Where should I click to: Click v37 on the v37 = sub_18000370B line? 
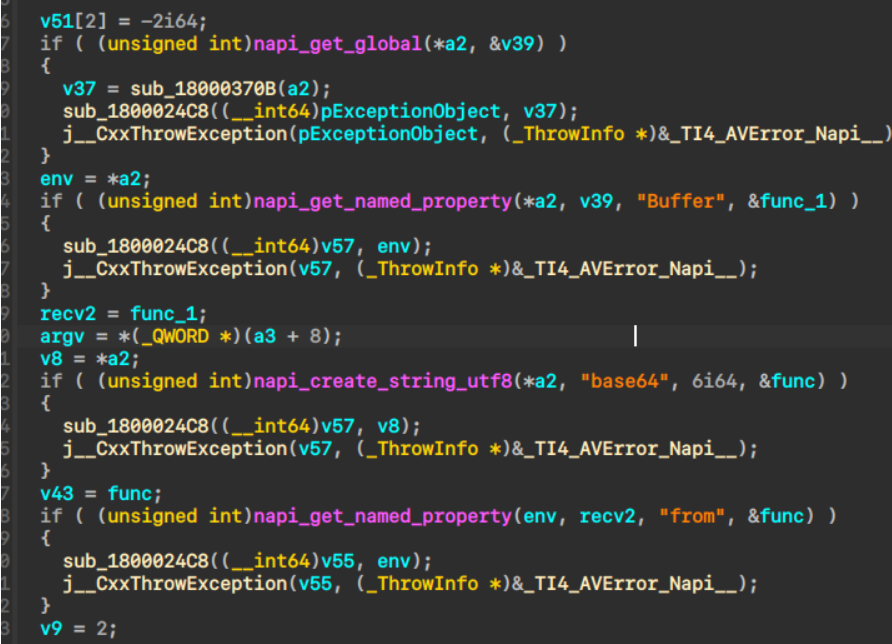coord(79,89)
